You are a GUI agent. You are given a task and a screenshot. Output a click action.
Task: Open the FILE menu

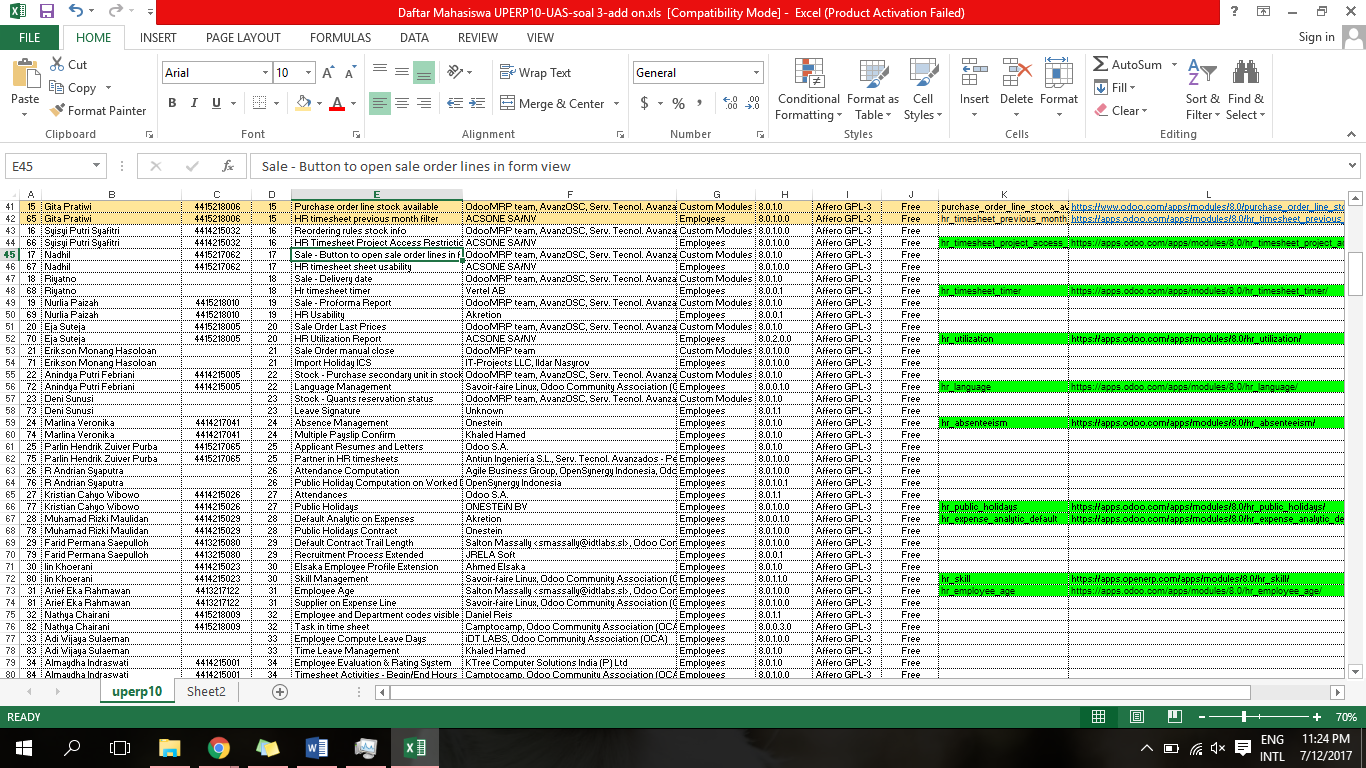30,37
